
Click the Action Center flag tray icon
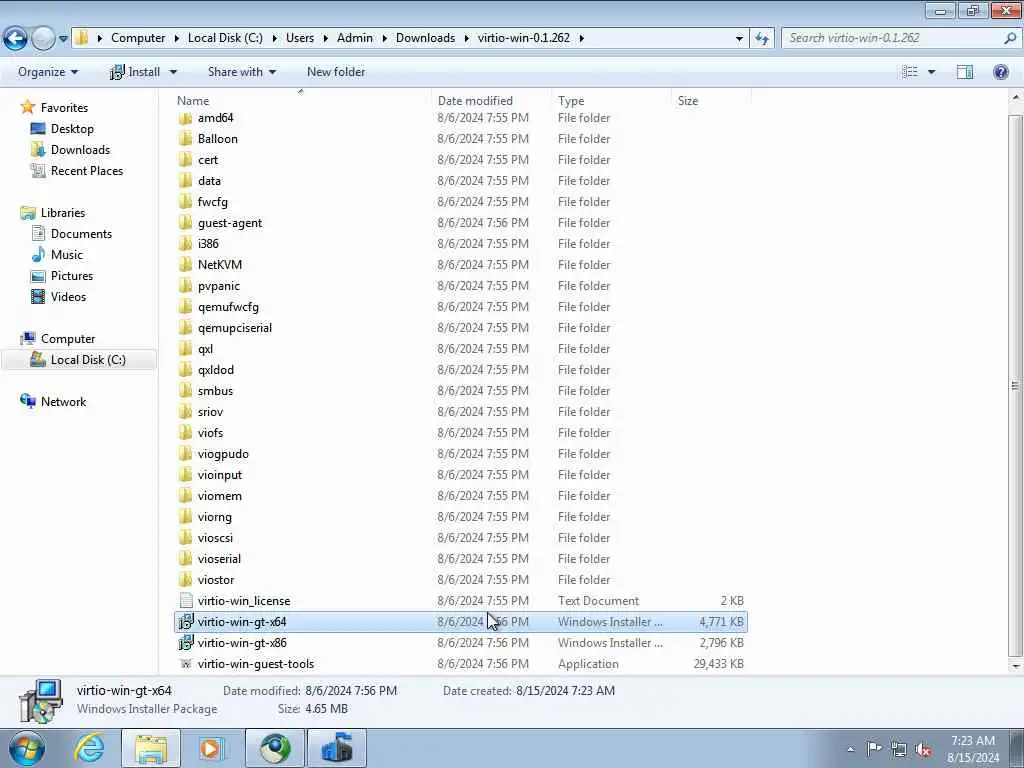[874, 749]
